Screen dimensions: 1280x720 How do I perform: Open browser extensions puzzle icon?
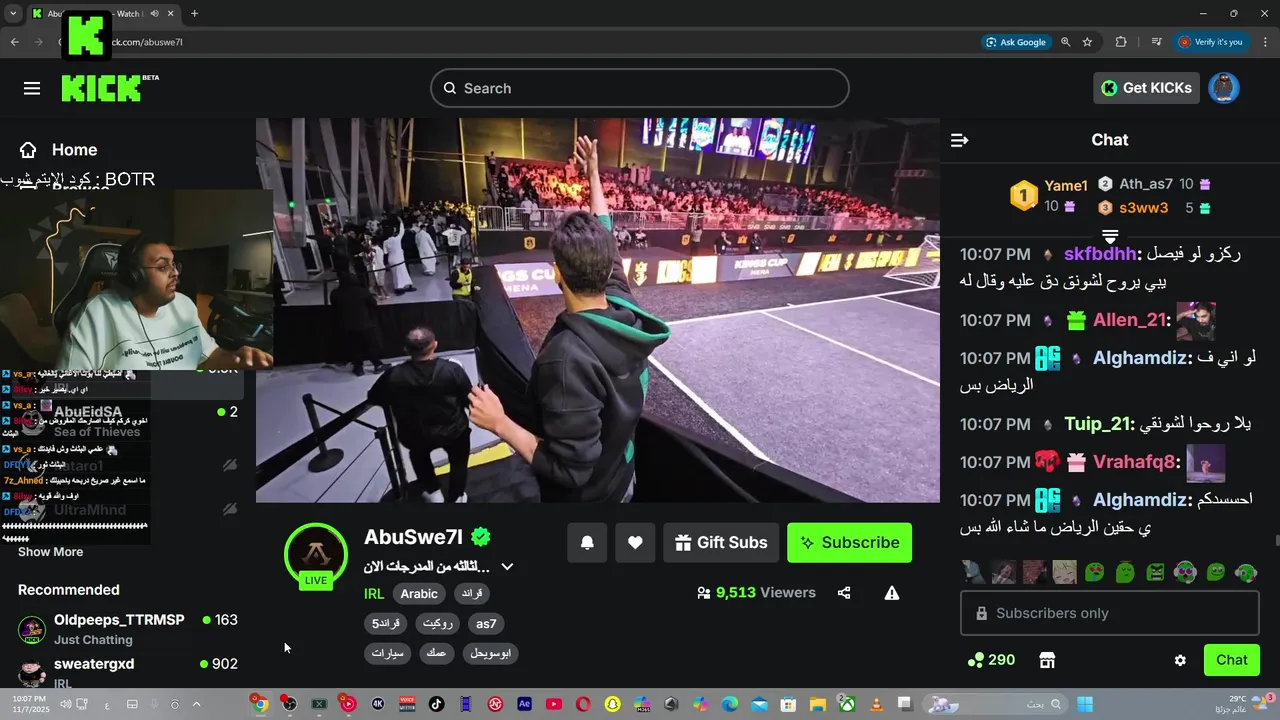1121,42
